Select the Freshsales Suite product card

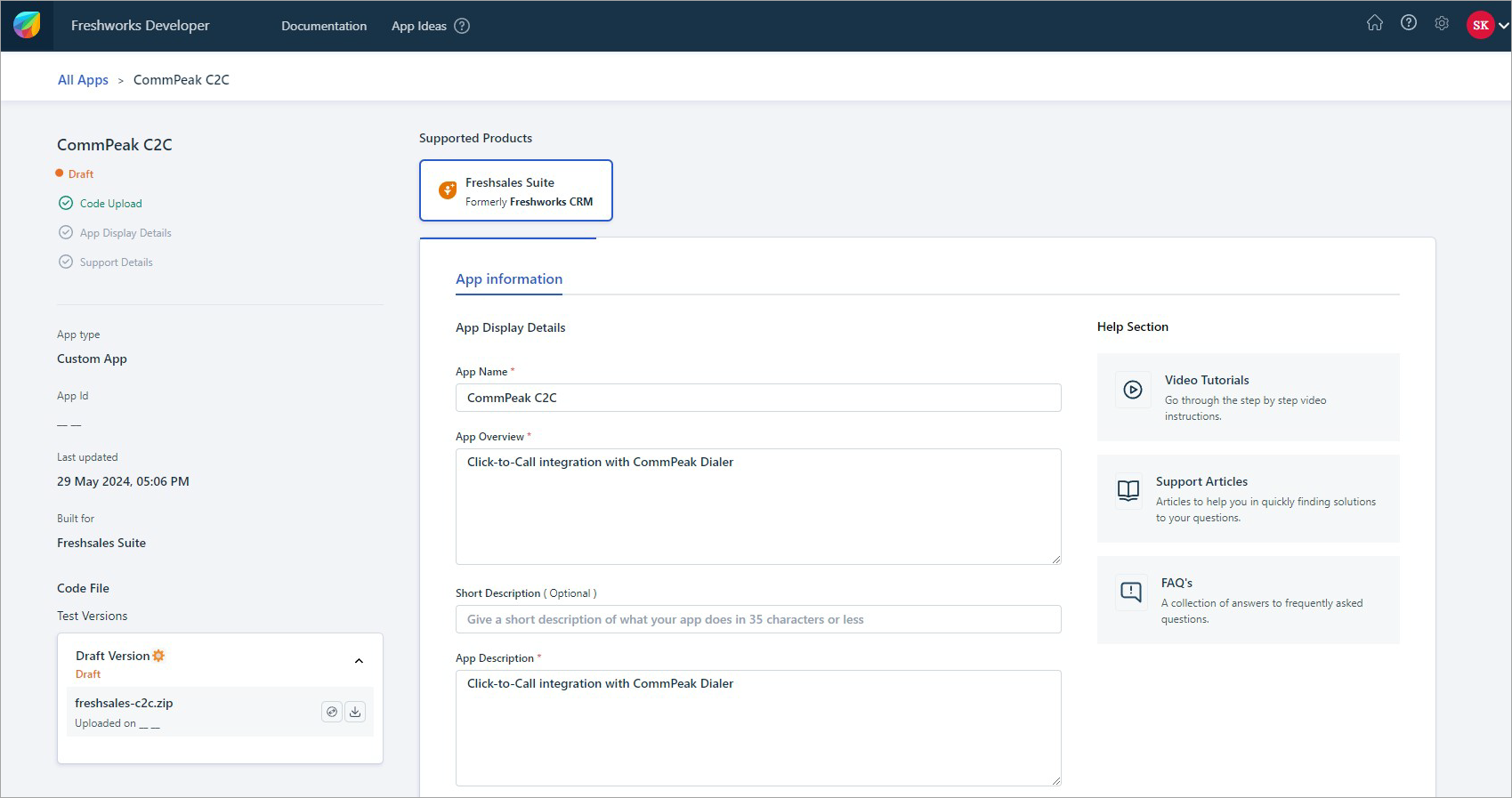(516, 190)
